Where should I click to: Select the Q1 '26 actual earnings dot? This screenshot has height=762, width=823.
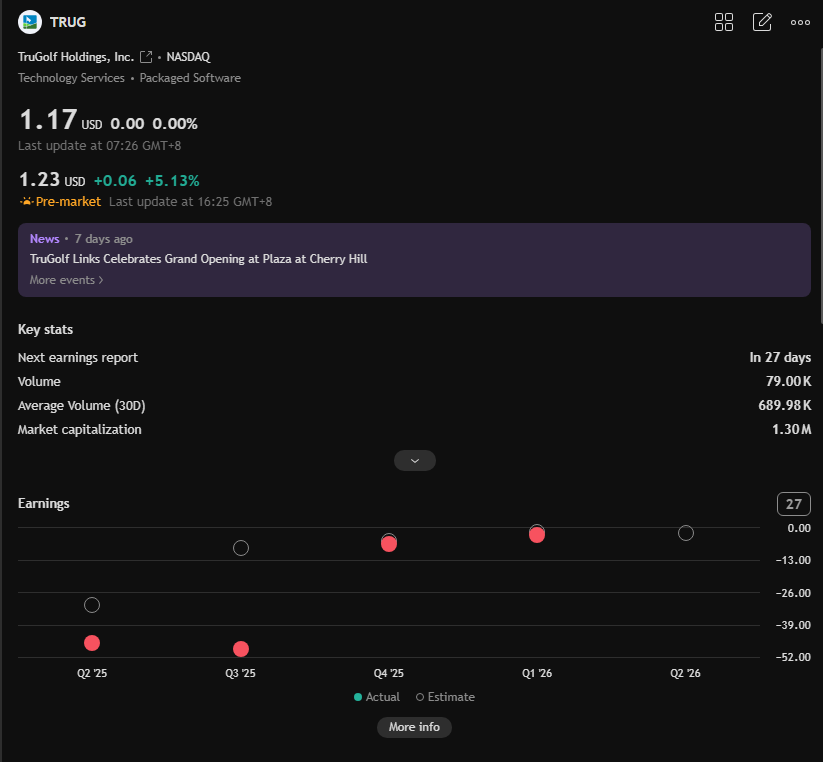pos(537,535)
